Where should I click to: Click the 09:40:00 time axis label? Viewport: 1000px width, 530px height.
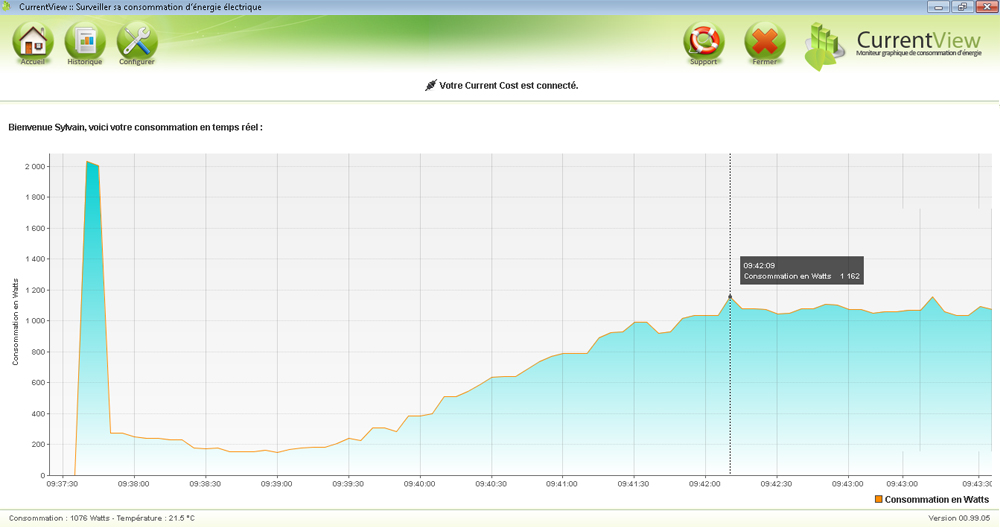[x=419, y=483]
